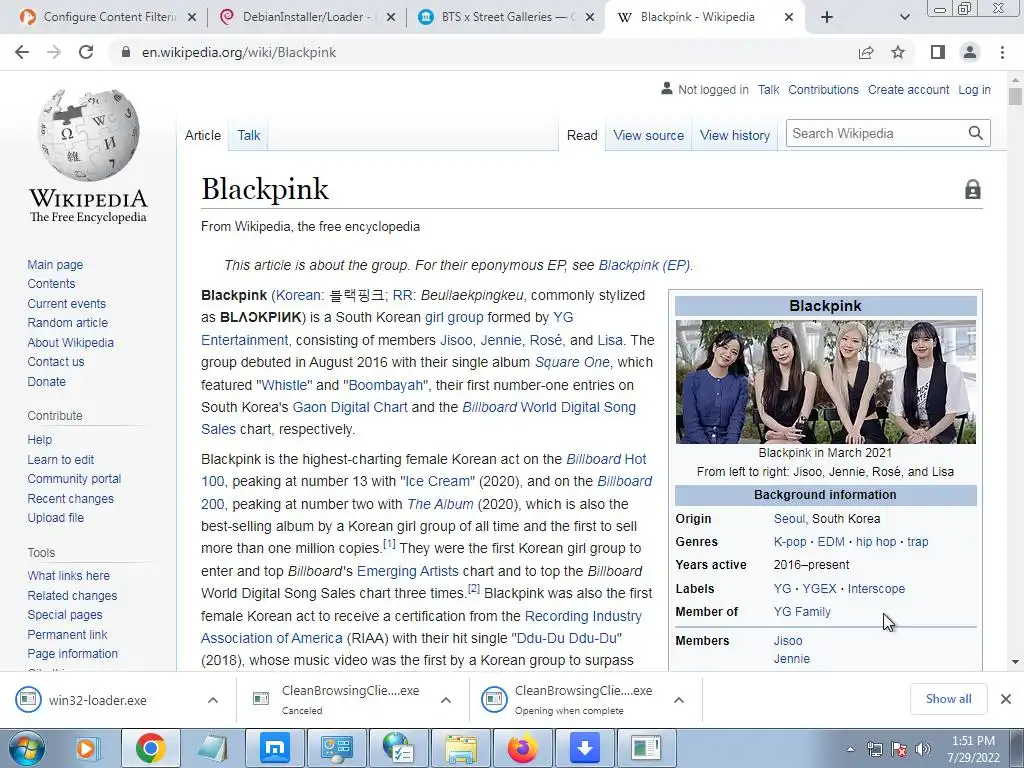1024x768 pixels.
Task: Open the Contributions link
Action: tap(824, 90)
